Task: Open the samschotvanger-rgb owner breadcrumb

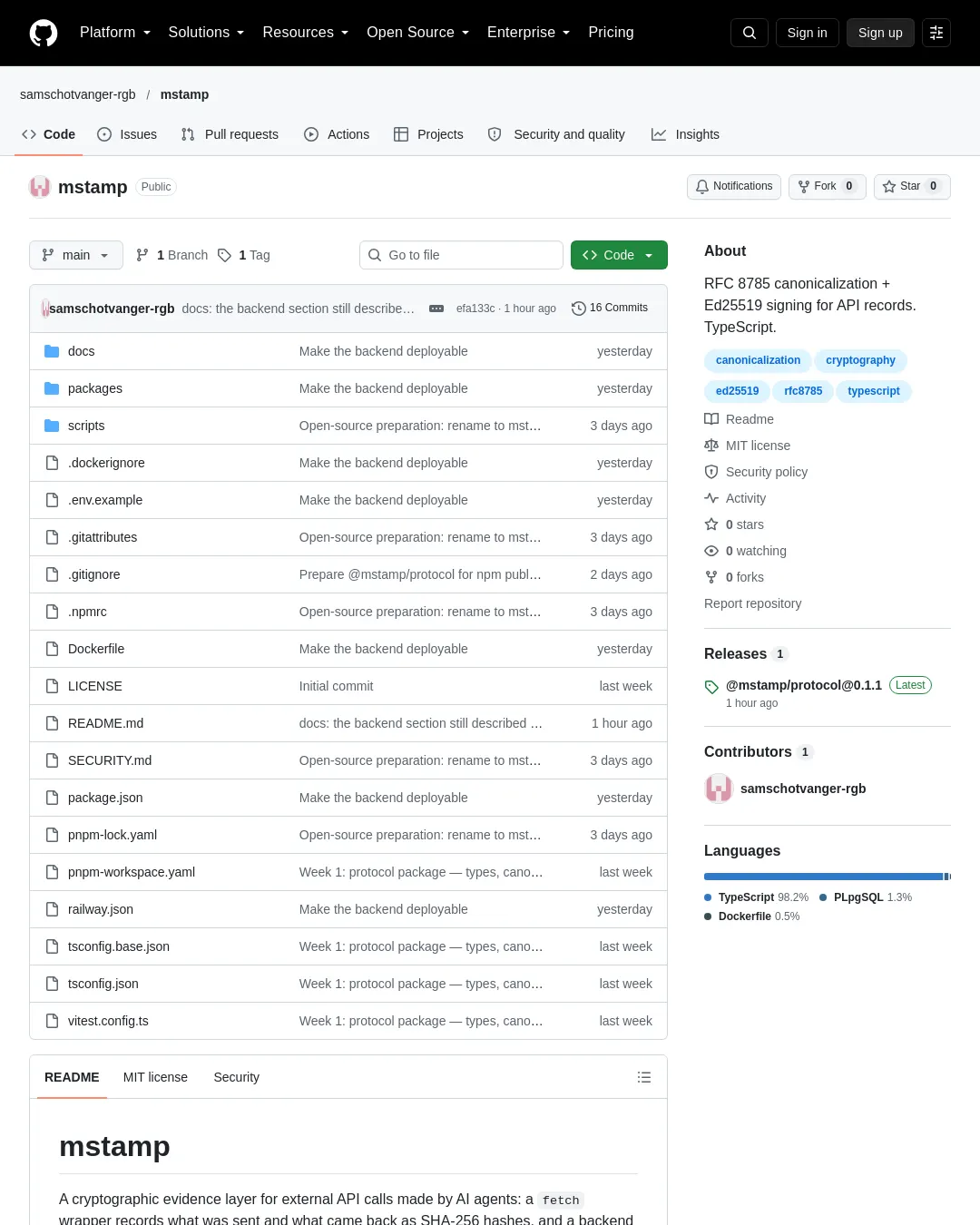Action: click(78, 94)
